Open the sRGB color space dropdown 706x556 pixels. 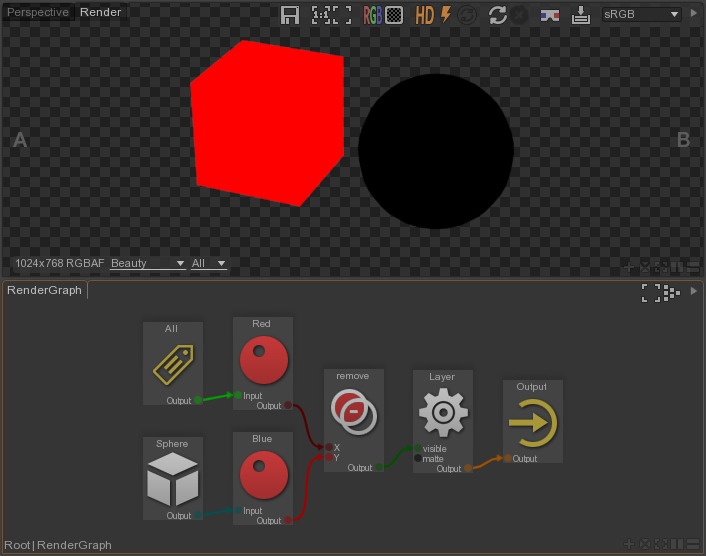pyautogui.click(x=642, y=14)
